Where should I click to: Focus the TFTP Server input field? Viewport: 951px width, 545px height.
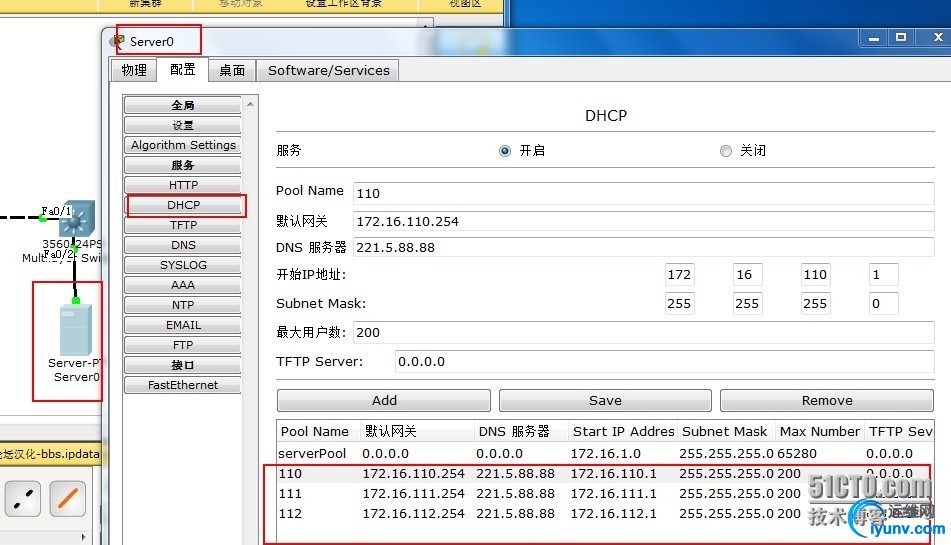[x=665, y=361]
